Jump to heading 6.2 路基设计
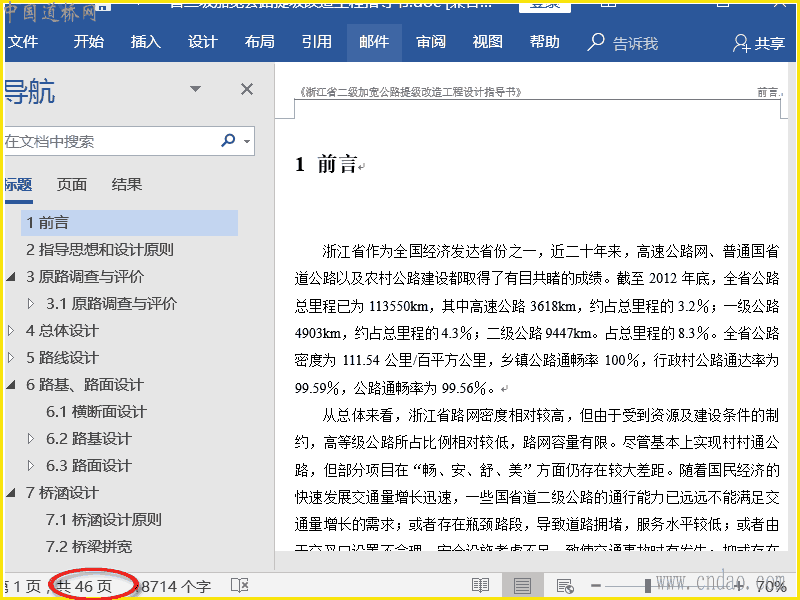Viewport: 800px width, 600px height. point(89,439)
